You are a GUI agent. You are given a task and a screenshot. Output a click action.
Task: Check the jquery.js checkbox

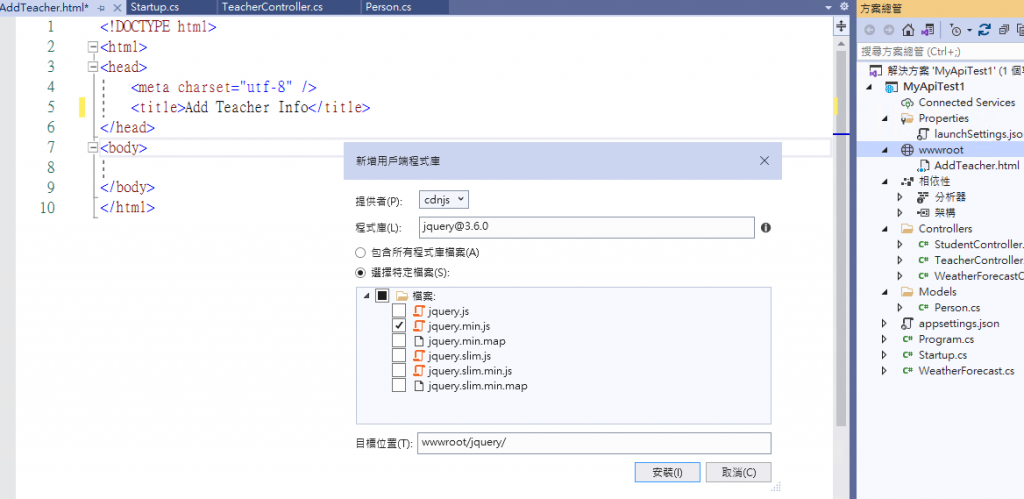[398, 311]
